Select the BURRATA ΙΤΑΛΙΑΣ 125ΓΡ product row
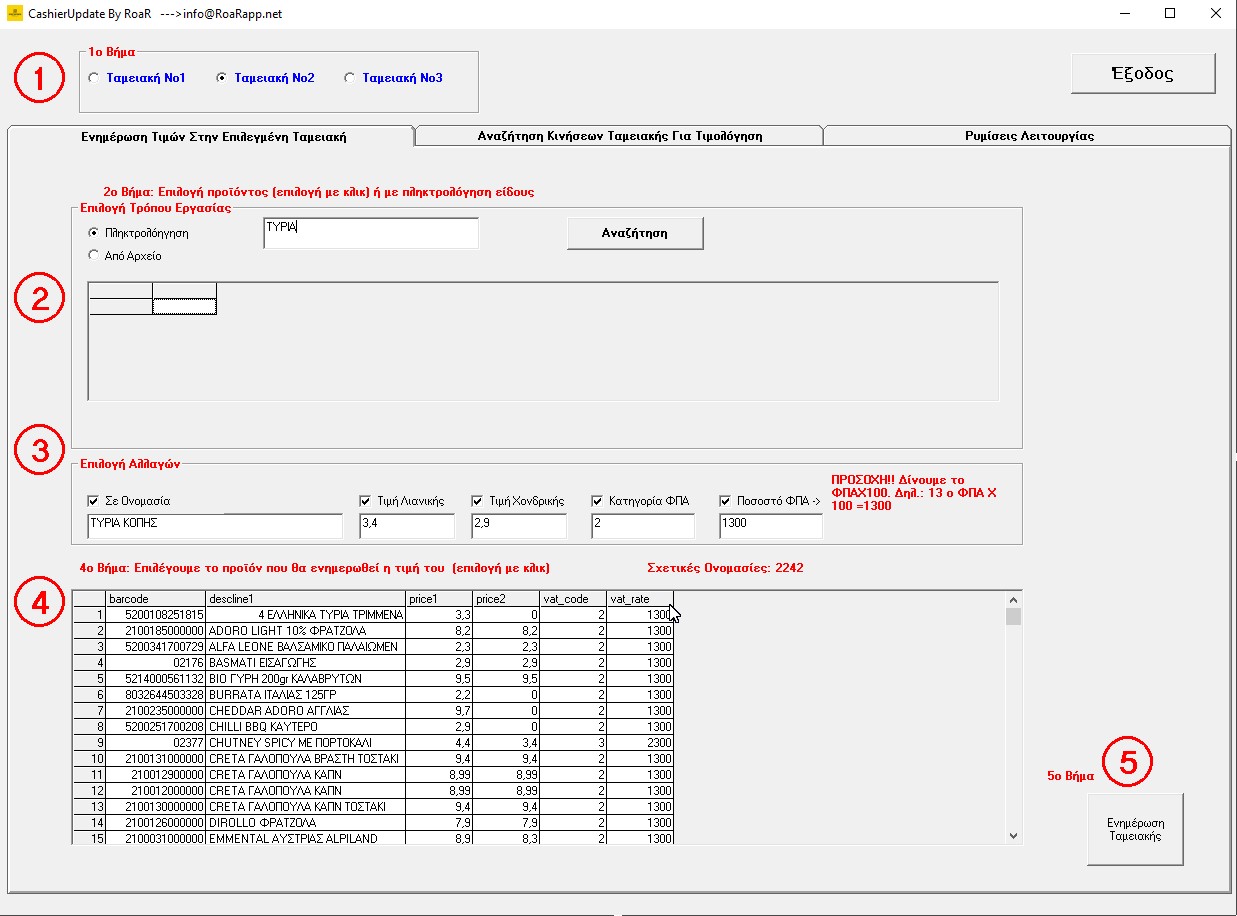The height and width of the screenshot is (916, 1237). (305, 695)
